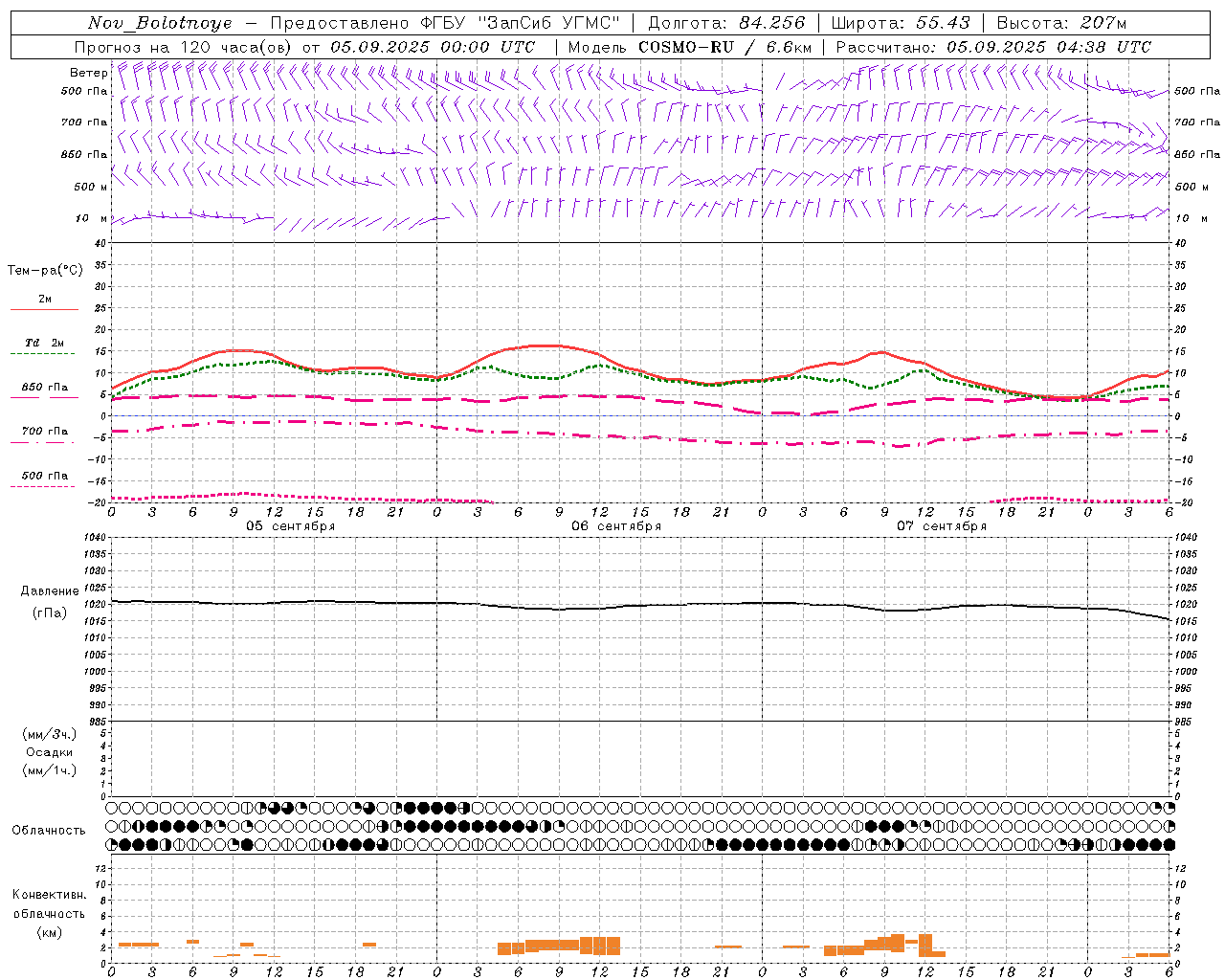
Task: Select the "ЗапСиб УГМС" provider text
Action: coord(549,23)
